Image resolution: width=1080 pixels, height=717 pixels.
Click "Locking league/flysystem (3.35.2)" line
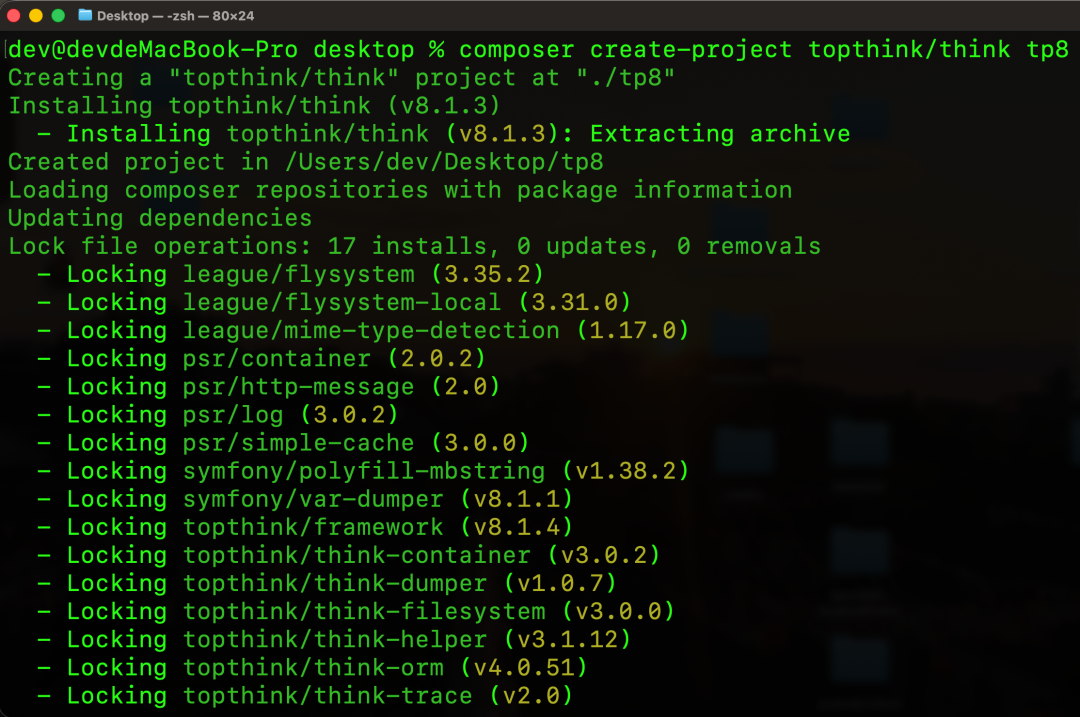pos(291,275)
